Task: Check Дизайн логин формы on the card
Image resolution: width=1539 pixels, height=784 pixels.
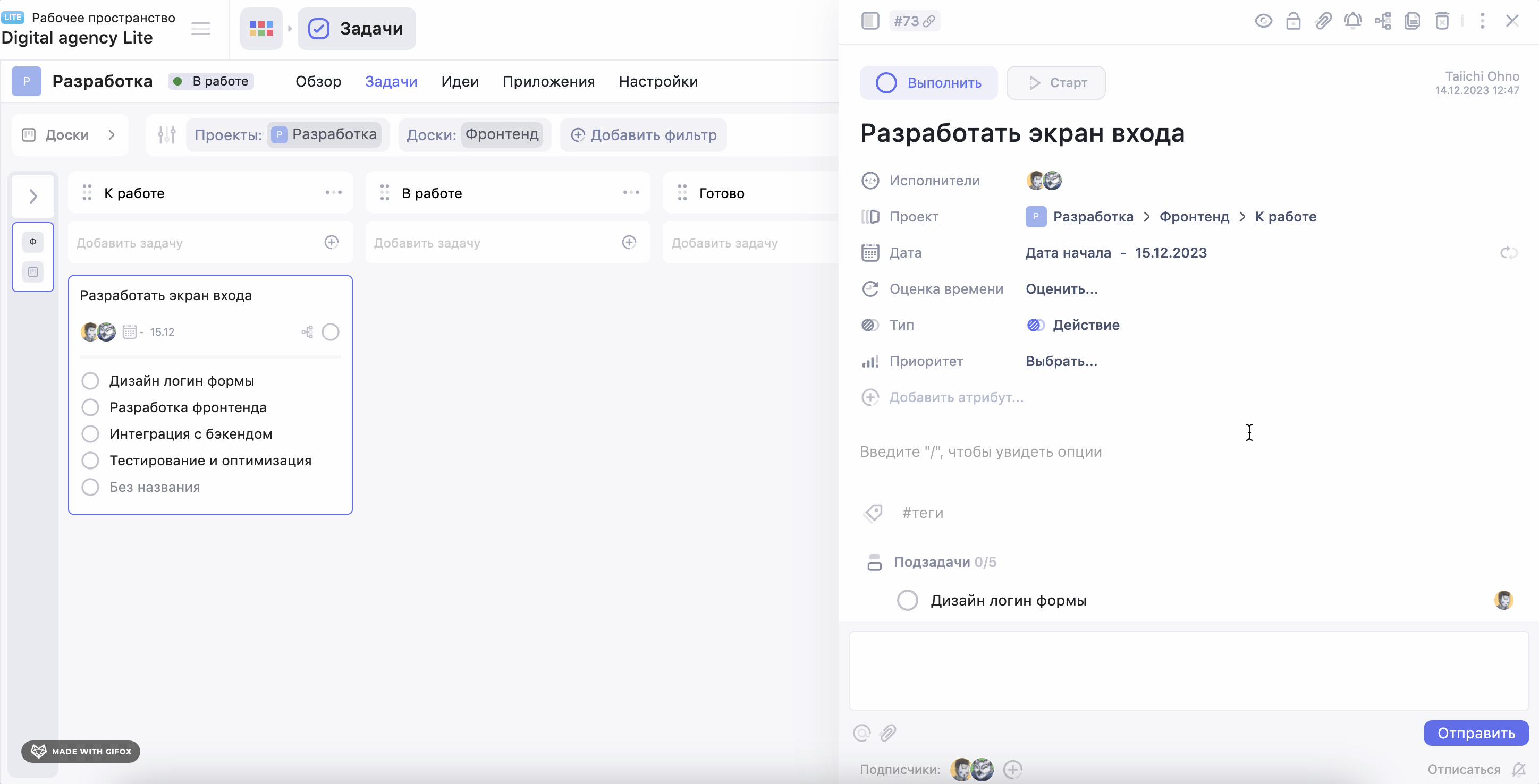Action: (90, 381)
